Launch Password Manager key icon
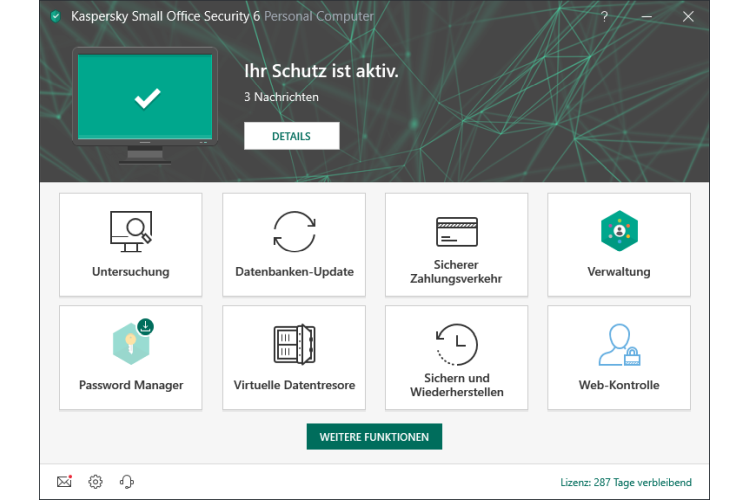This screenshot has width=750, height=500. 131,343
